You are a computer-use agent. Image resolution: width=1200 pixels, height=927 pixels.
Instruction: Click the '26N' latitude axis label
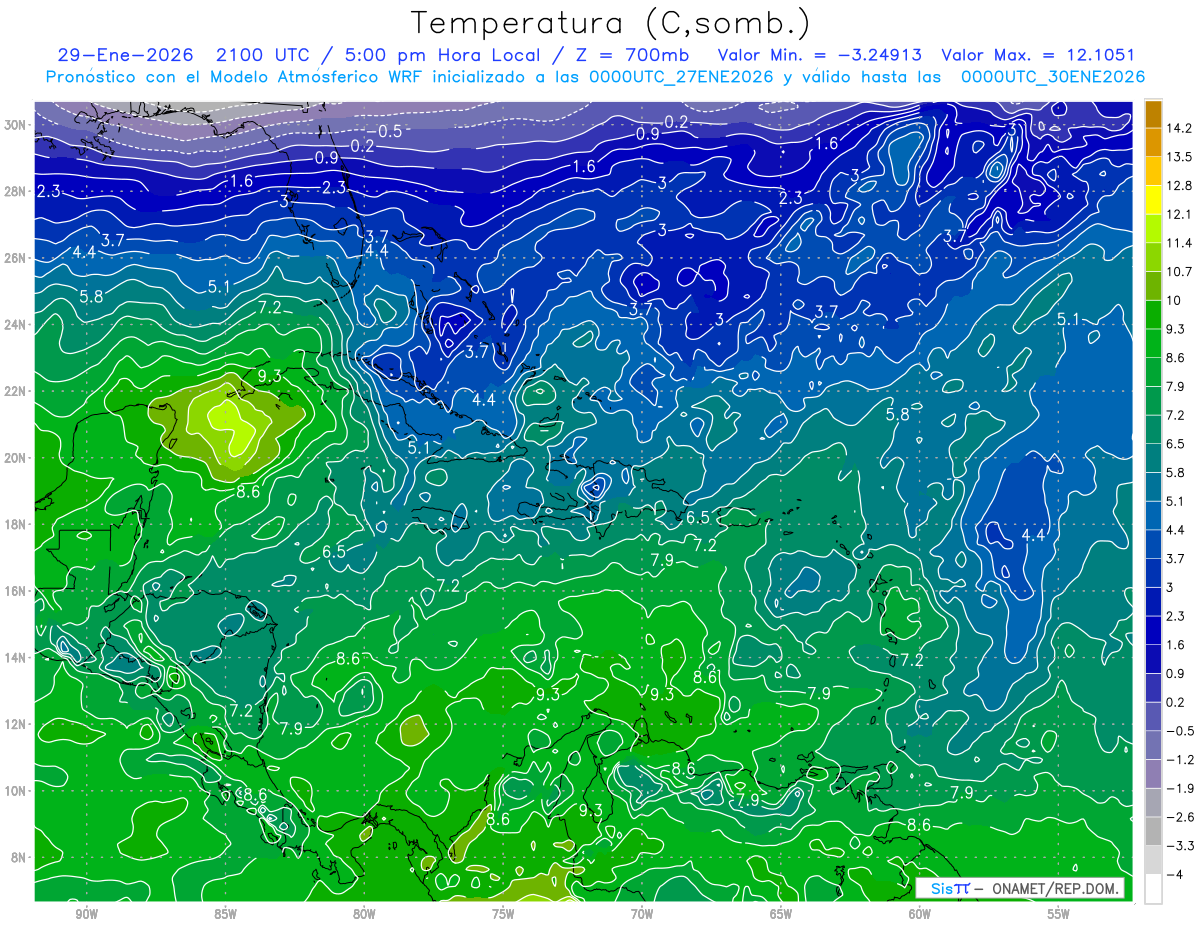[x=16, y=258]
